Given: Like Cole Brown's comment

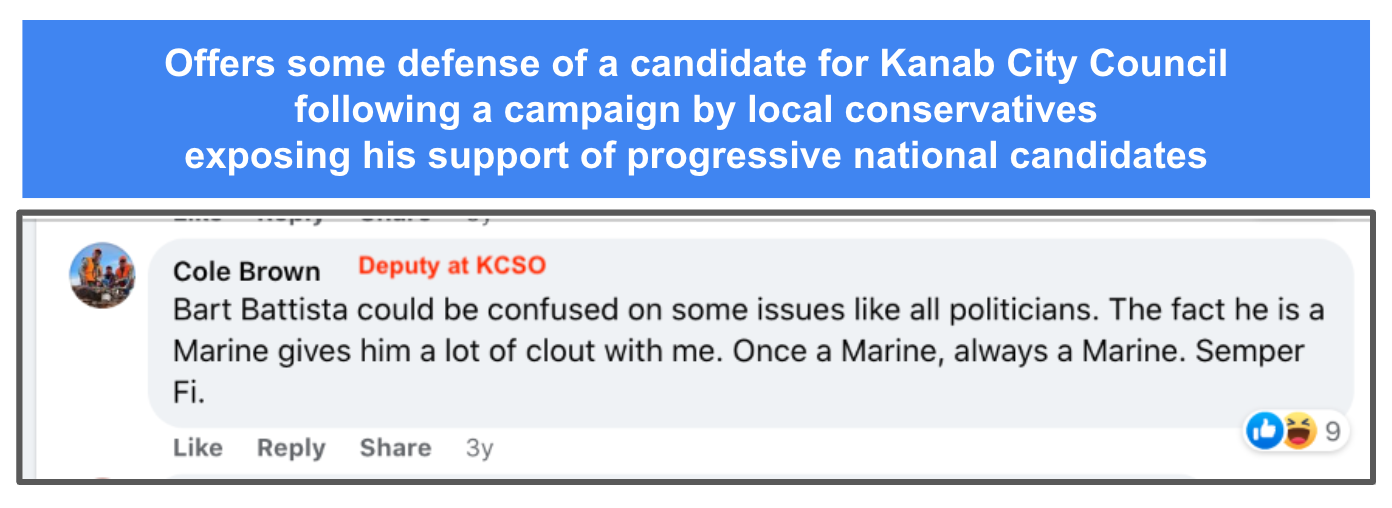Looking at the screenshot, I should (197, 448).
